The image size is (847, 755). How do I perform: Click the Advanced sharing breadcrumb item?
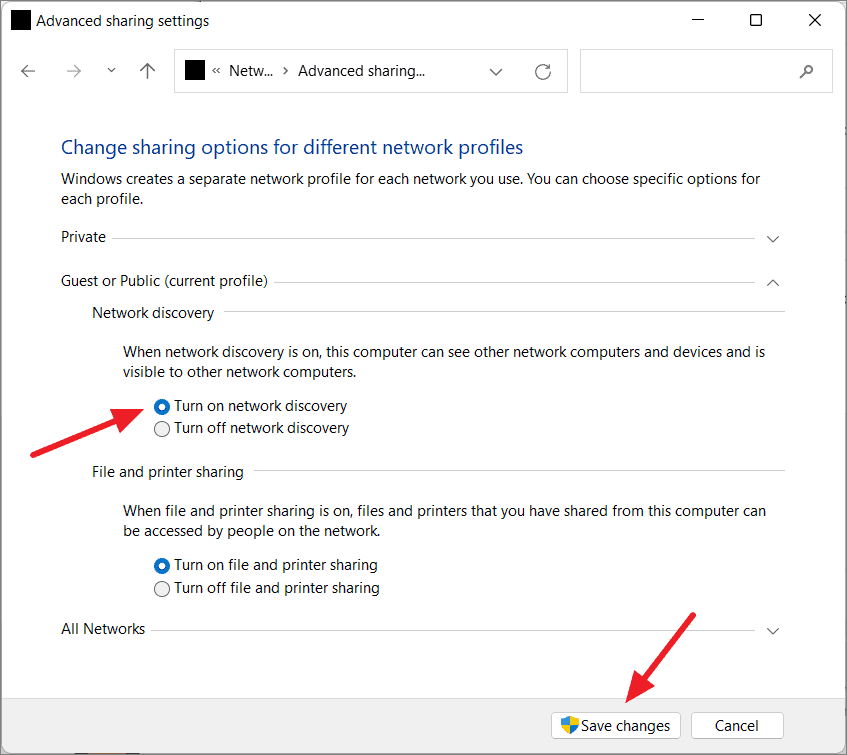tap(361, 70)
